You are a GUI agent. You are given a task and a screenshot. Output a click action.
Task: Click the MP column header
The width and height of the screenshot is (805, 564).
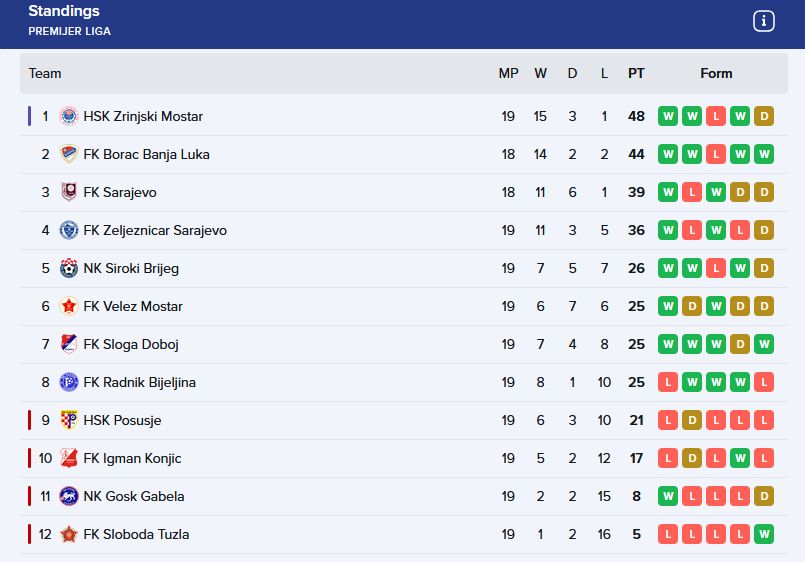coord(508,73)
